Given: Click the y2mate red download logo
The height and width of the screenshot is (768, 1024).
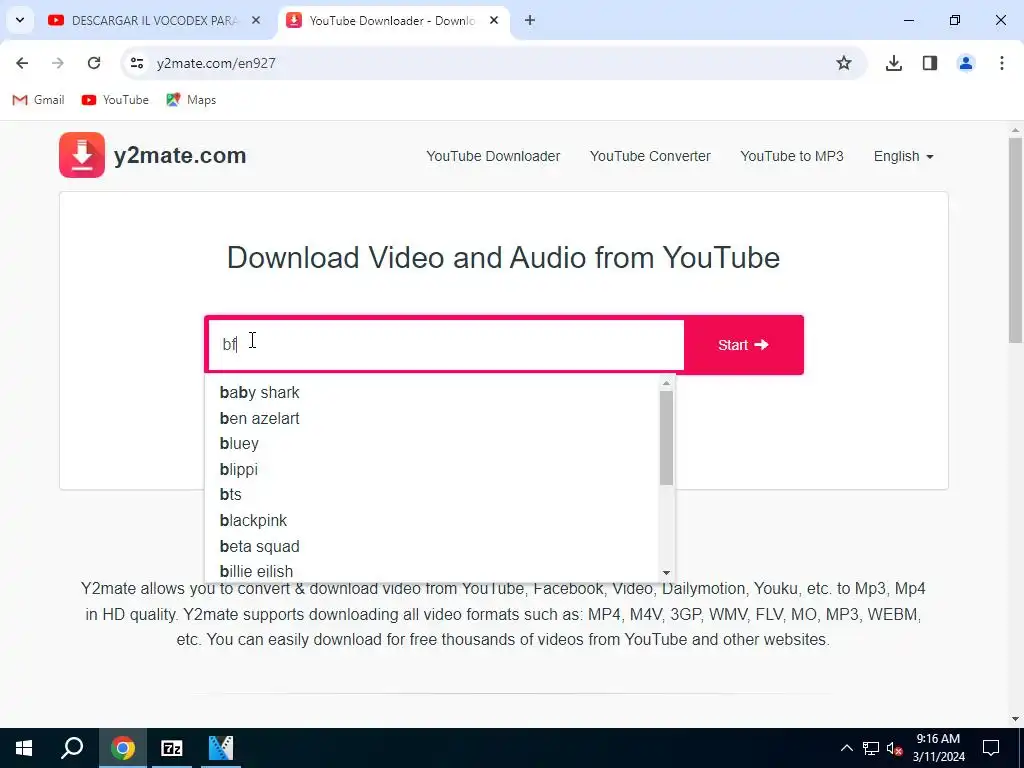Looking at the screenshot, I should pos(82,155).
